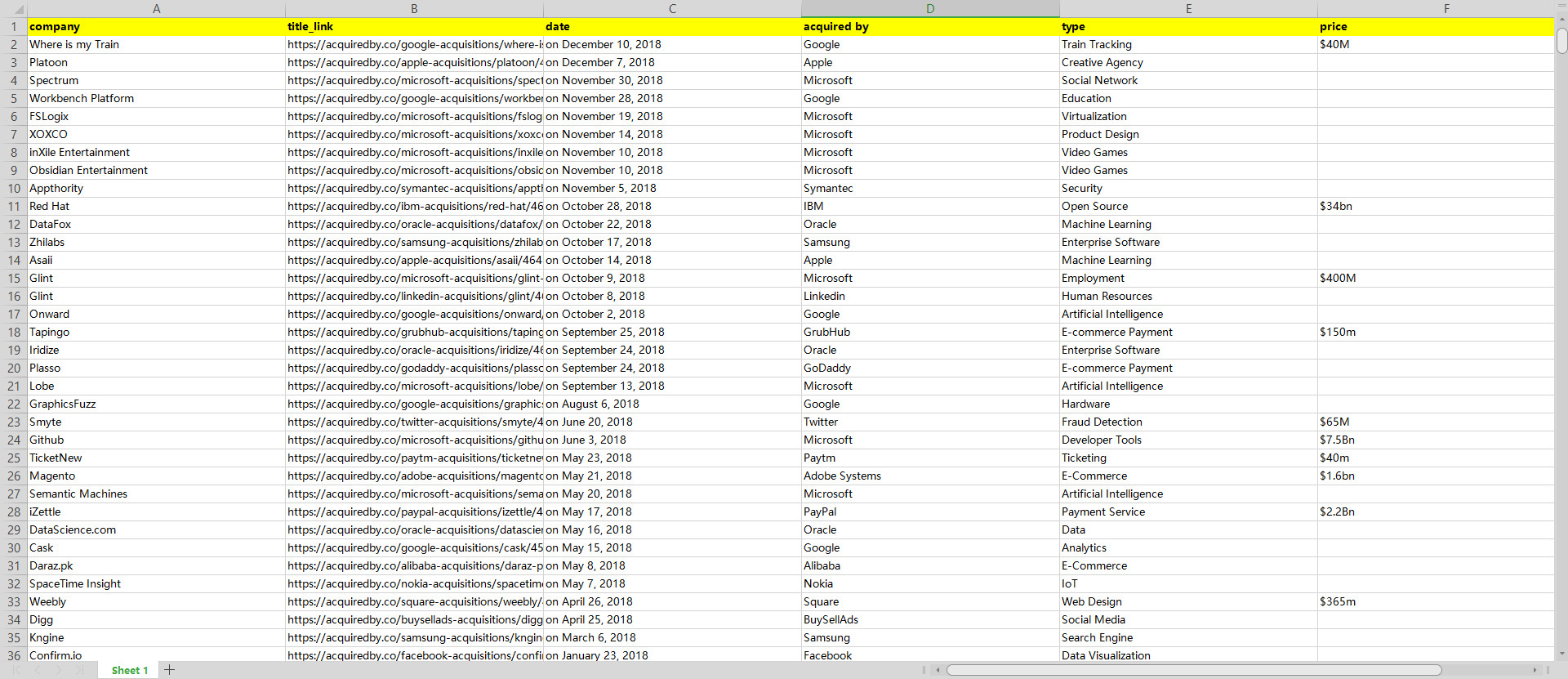This screenshot has width=1568, height=679.
Task: Click the previous sheet navigation arrow
Action: click(x=38, y=670)
